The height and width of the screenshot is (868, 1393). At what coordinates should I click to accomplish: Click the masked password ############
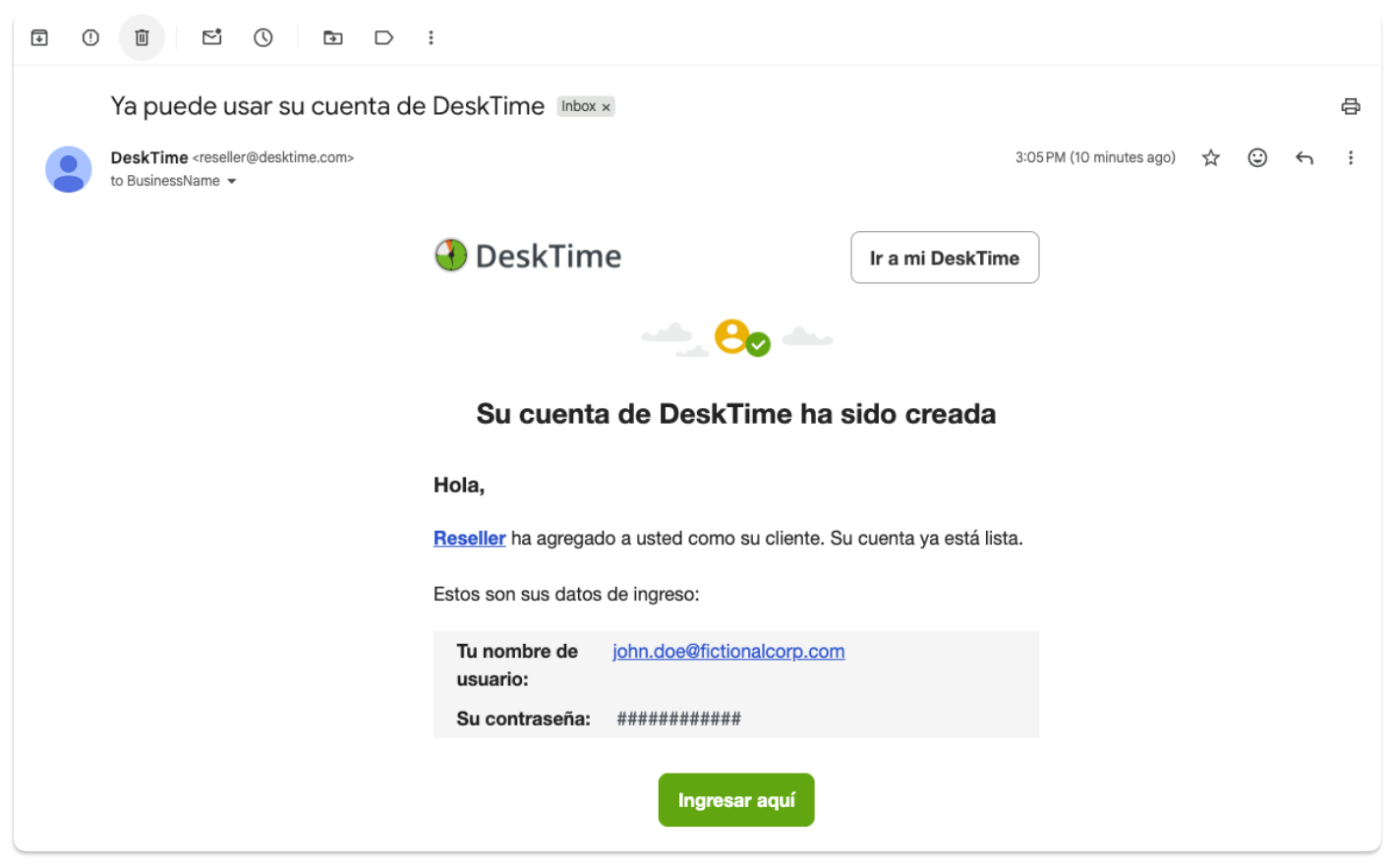point(679,719)
